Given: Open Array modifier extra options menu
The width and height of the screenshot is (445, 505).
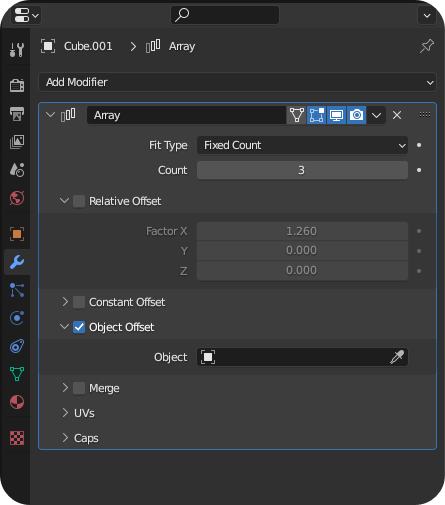Looking at the screenshot, I should coord(376,115).
